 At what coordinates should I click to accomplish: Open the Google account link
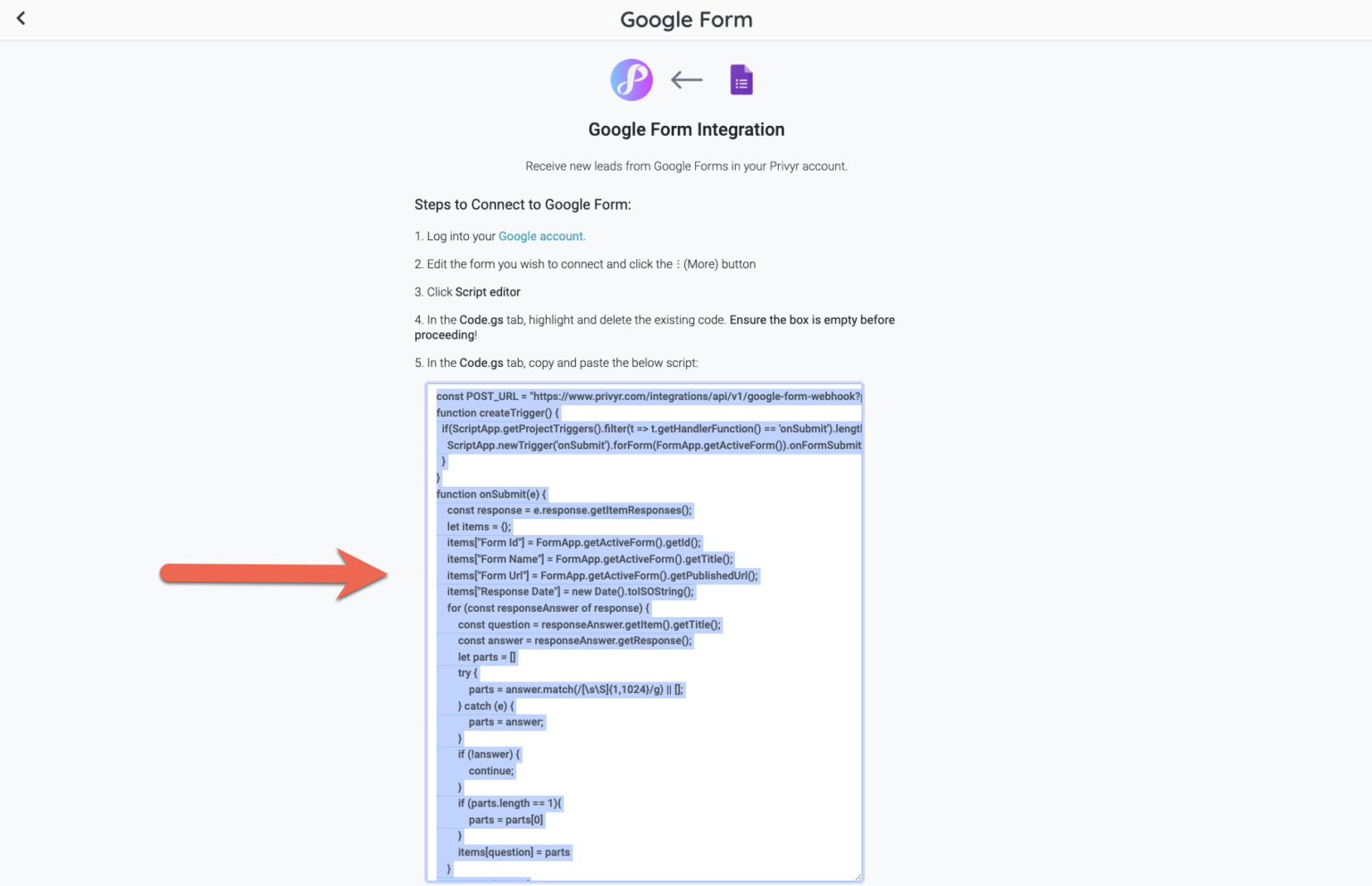pos(541,236)
